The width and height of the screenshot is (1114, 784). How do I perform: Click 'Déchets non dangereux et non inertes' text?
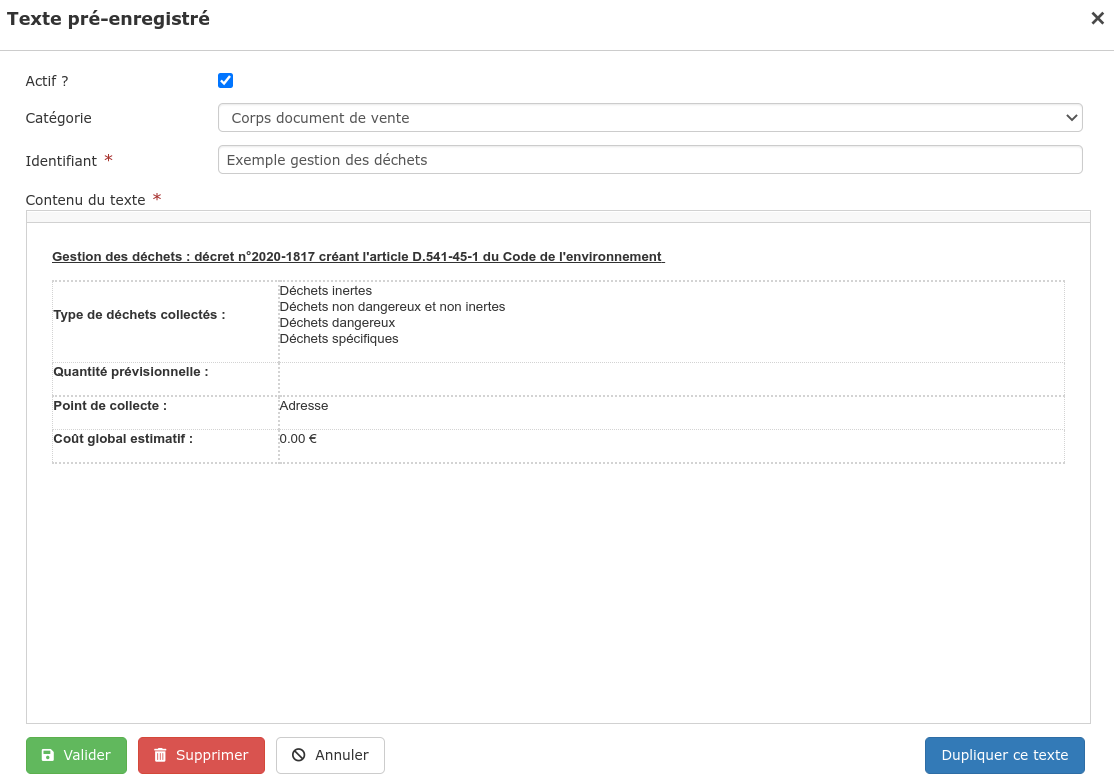coord(392,307)
